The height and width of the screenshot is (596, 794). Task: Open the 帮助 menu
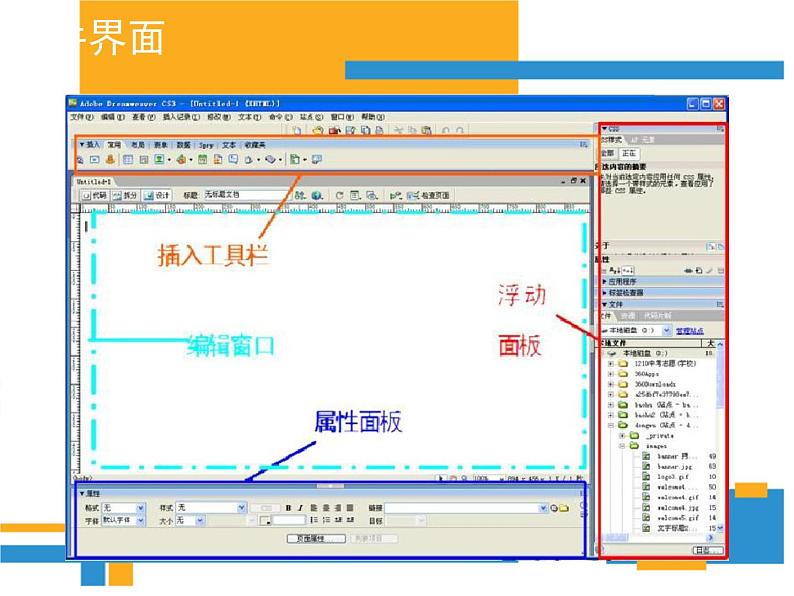pyautogui.click(x=372, y=117)
